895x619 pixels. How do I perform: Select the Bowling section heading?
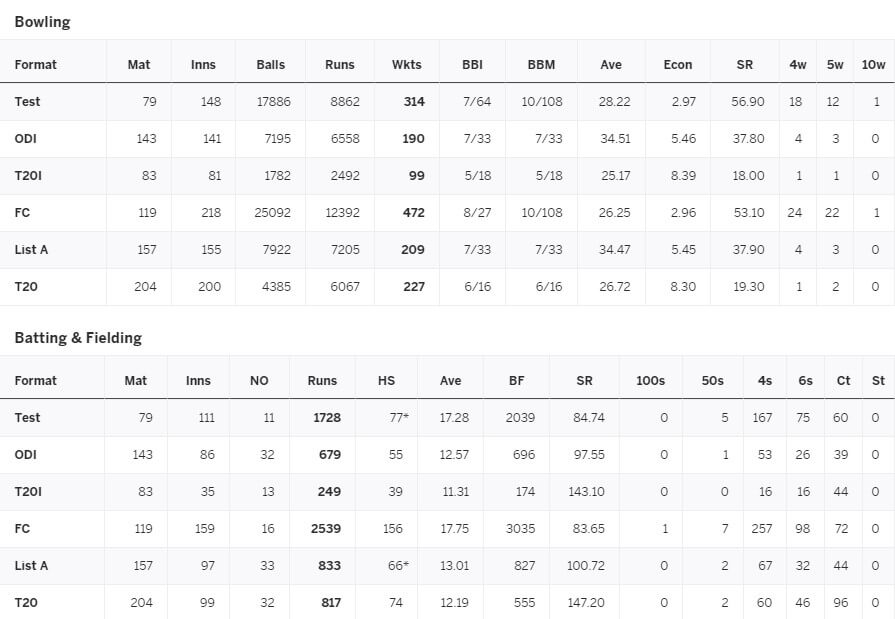42,21
